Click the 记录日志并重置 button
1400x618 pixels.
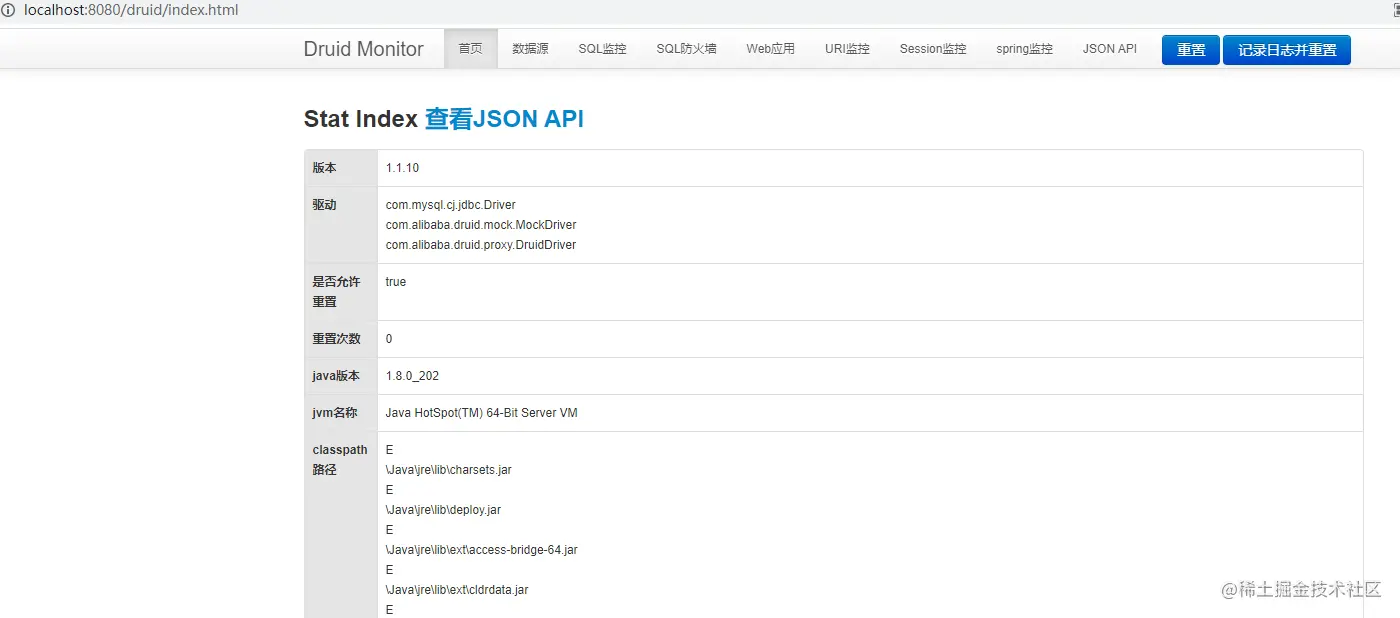(1287, 50)
